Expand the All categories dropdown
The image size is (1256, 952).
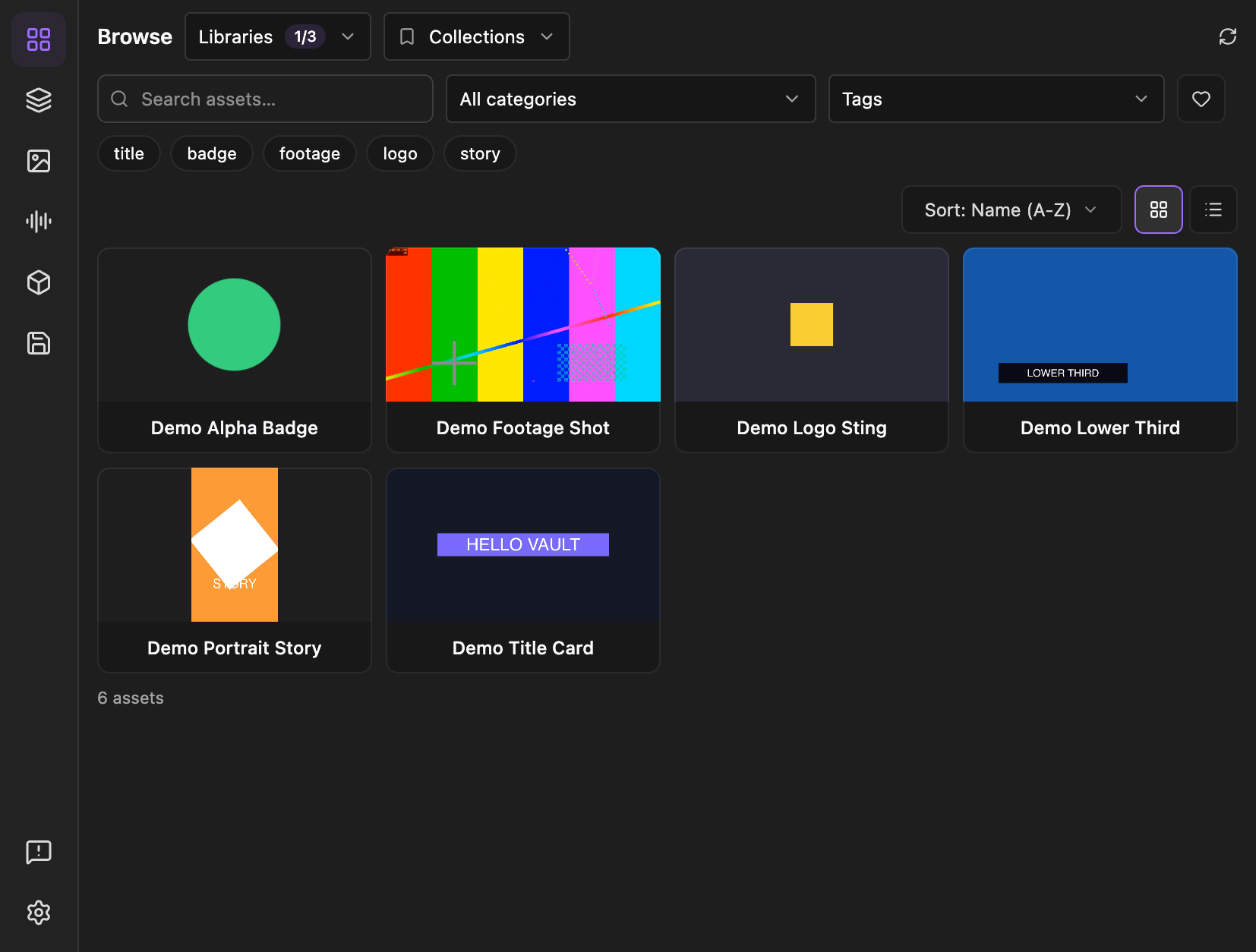coord(631,99)
